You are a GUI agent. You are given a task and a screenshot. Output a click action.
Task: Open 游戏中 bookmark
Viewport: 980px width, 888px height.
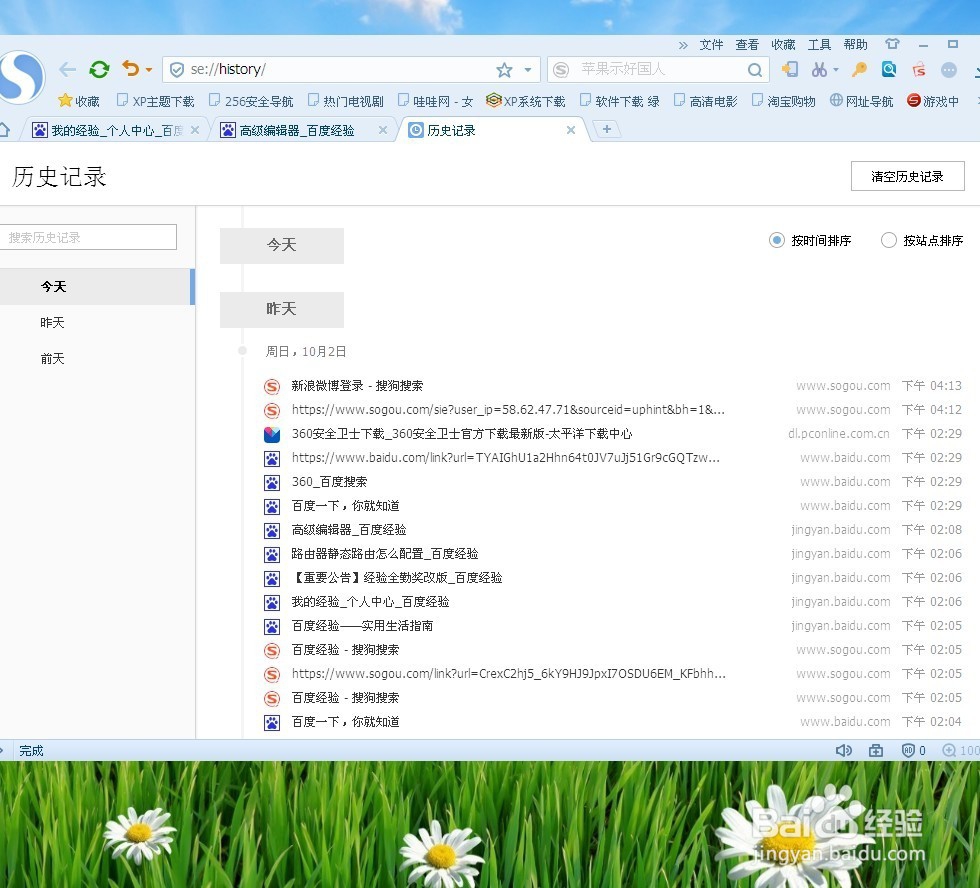tap(932, 101)
